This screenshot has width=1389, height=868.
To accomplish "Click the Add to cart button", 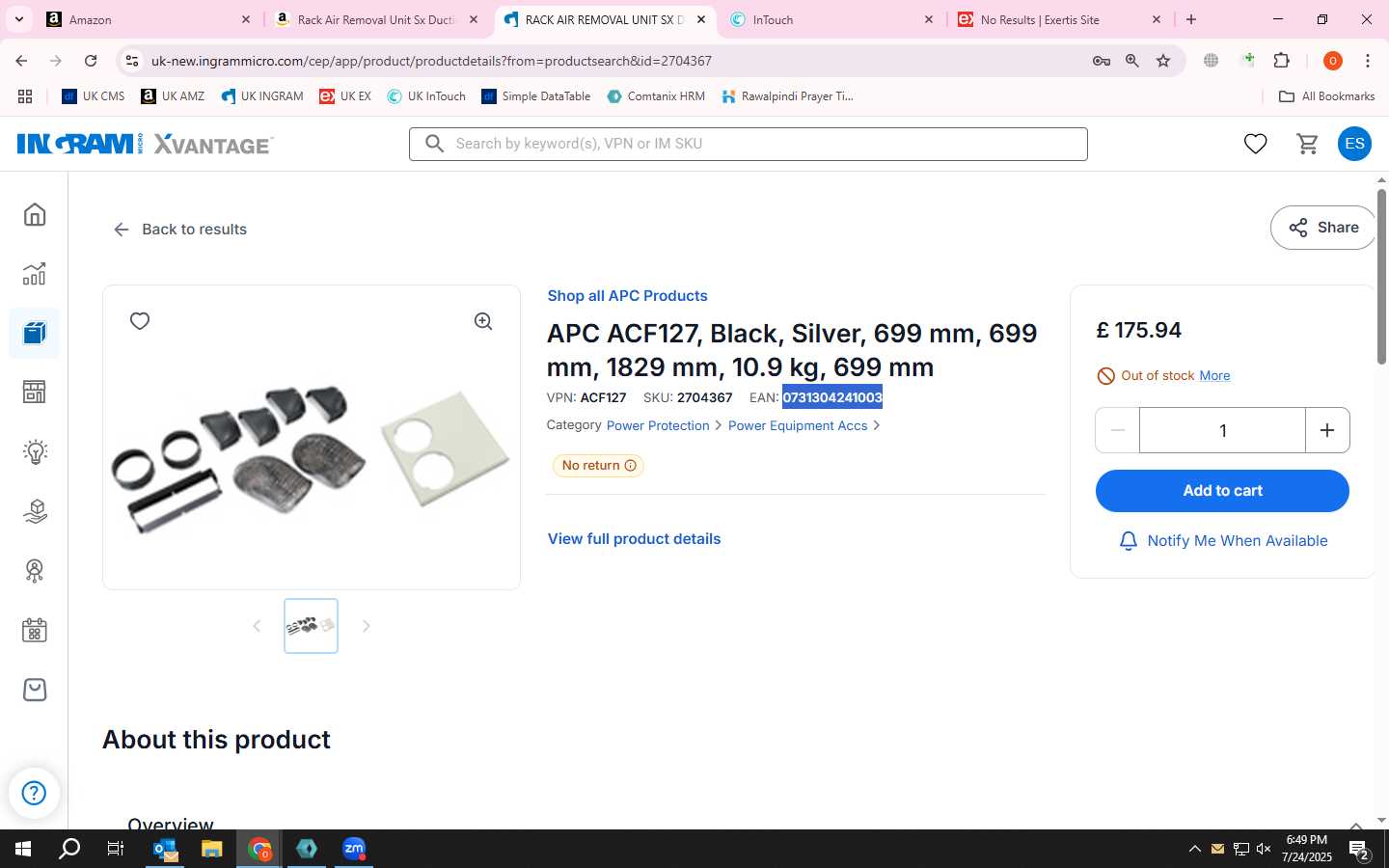I will pos(1222,491).
